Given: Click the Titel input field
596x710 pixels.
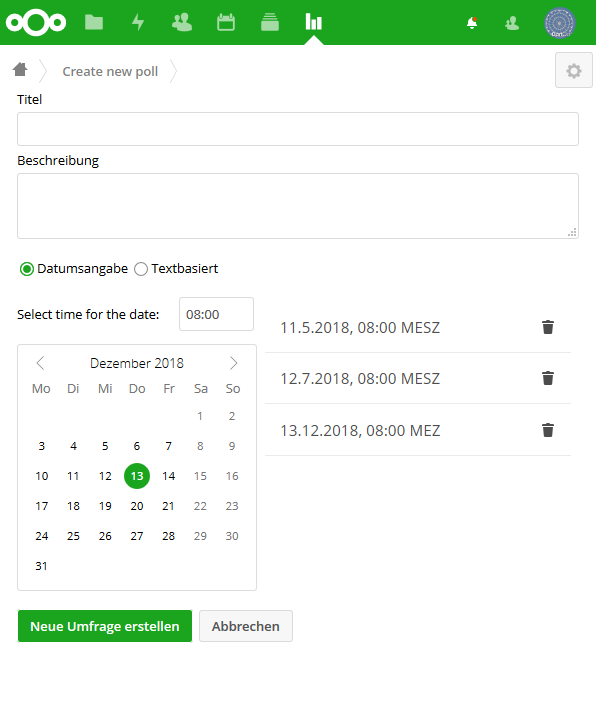Looking at the screenshot, I should [298, 129].
